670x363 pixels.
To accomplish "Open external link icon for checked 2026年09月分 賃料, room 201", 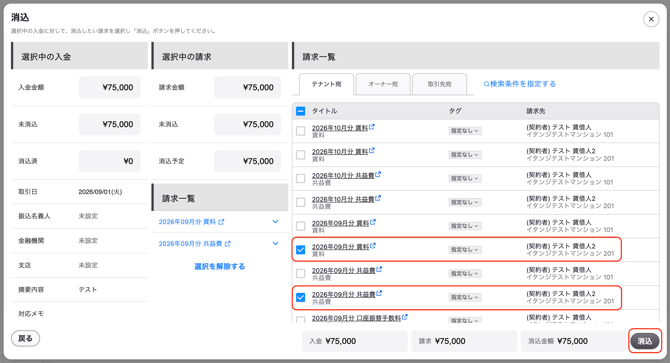I will point(373,246).
